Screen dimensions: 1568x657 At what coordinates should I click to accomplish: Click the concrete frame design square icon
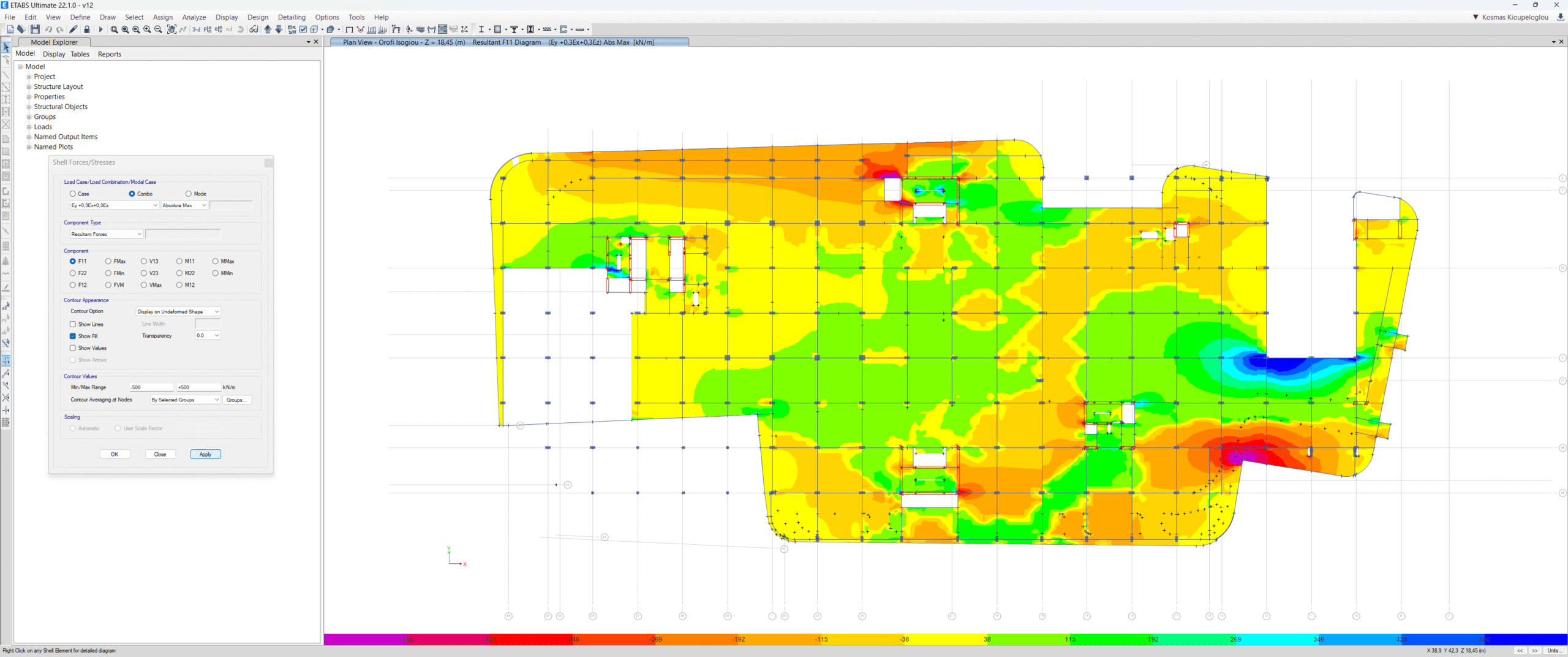(x=497, y=29)
